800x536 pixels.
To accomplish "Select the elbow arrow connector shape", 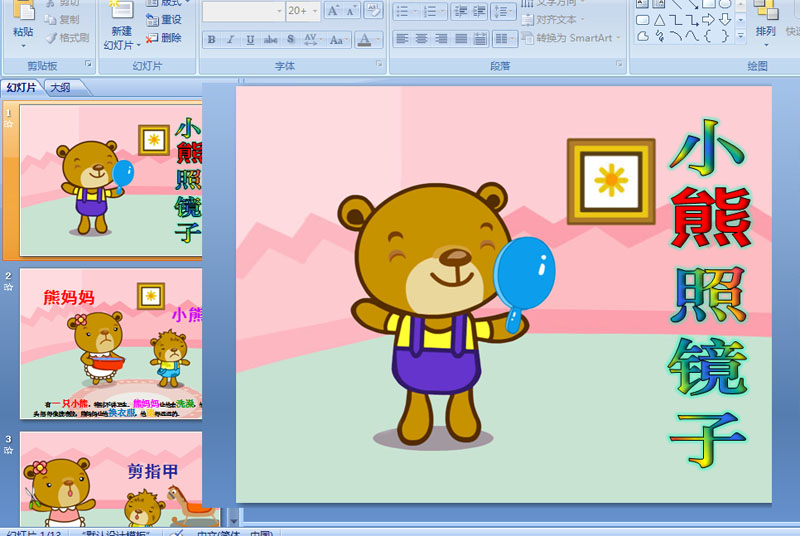I will (x=692, y=20).
